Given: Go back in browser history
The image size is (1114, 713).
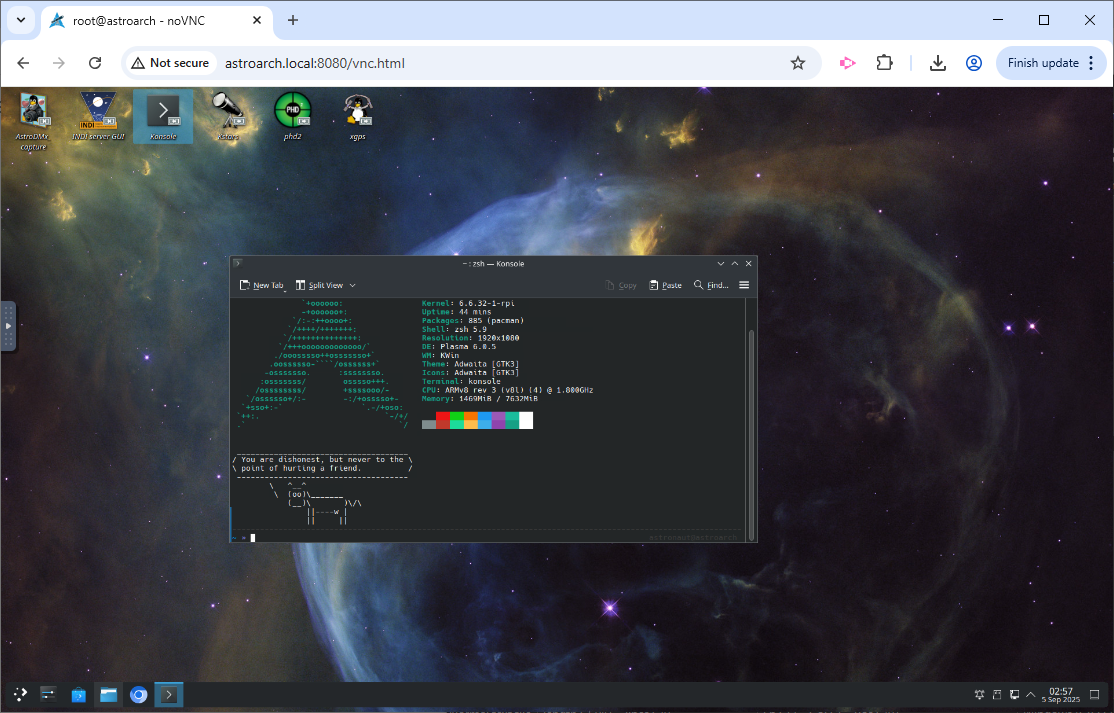Looking at the screenshot, I should pyautogui.click(x=23, y=63).
